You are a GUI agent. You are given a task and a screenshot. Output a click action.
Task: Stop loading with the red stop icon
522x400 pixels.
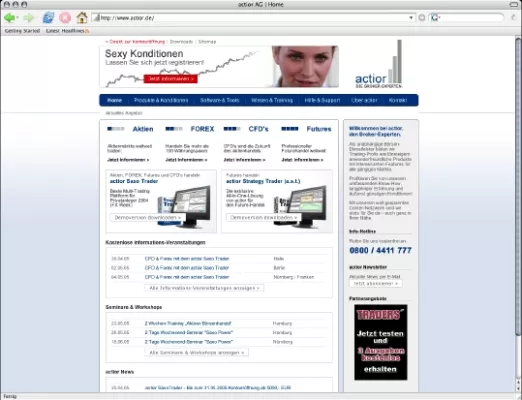[65, 18]
